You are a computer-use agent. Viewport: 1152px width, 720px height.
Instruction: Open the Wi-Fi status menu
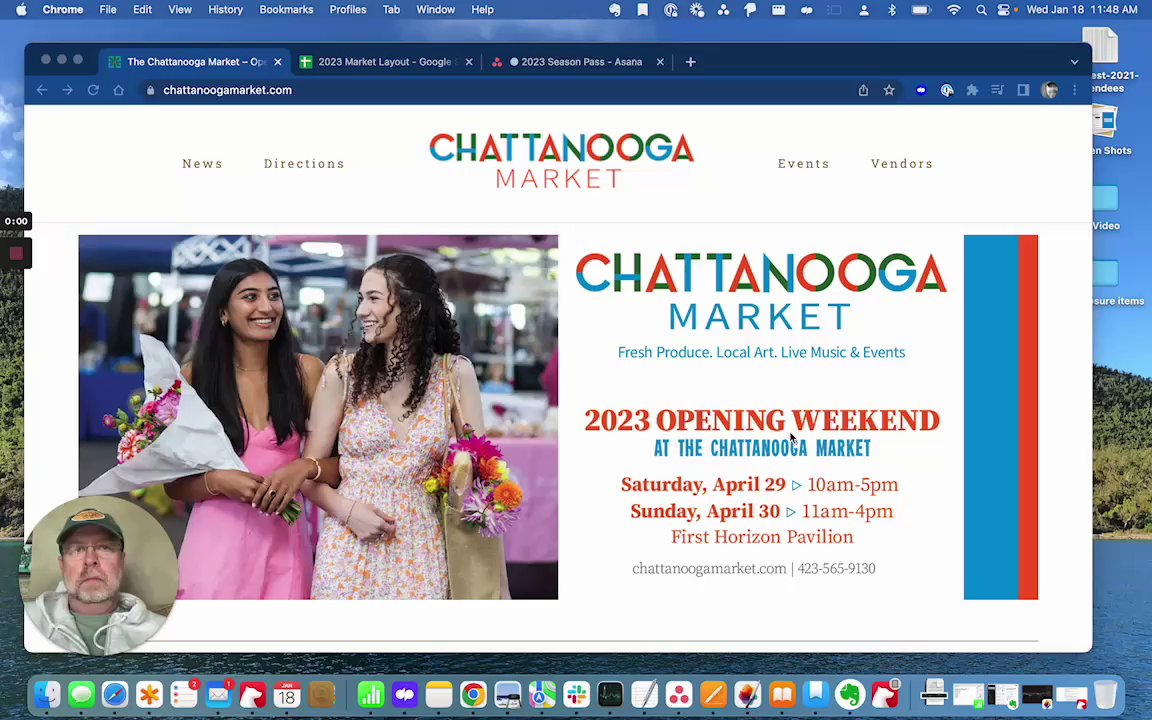point(954,10)
